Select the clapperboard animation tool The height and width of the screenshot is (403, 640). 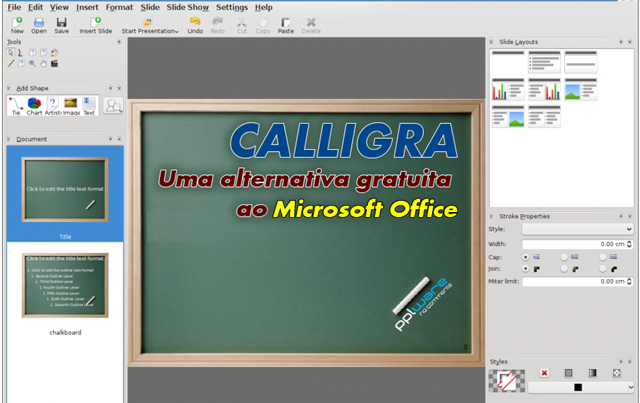[x=54, y=63]
